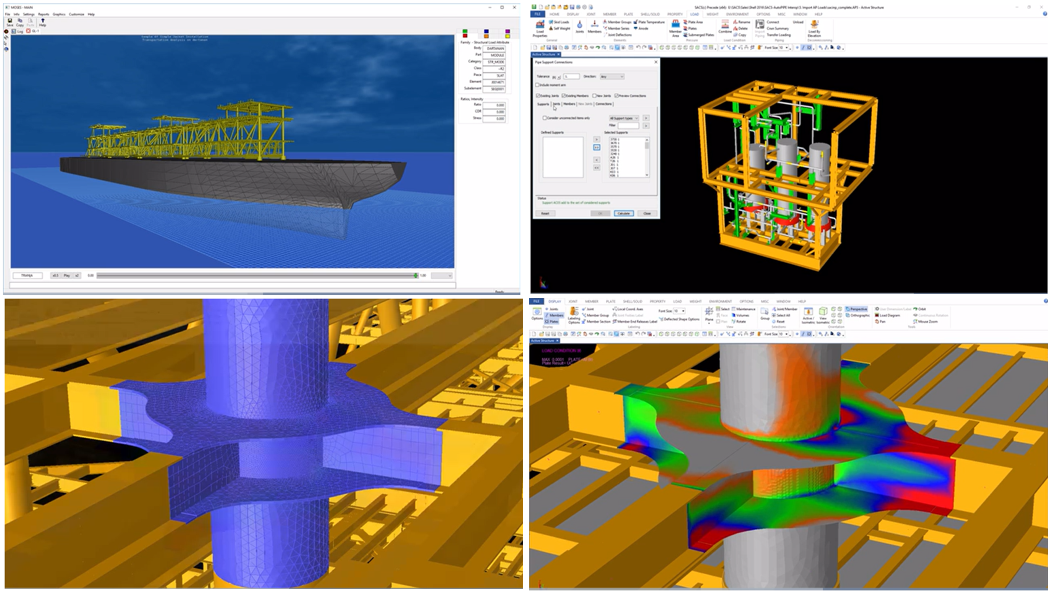The image size is (1052, 594).
Task: Select the Member Area pressure icon
Action: [675, 27]
